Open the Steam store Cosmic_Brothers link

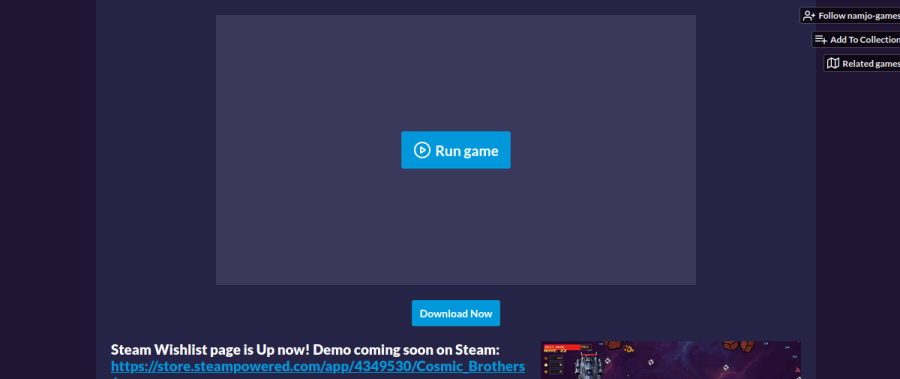(317, 366)
